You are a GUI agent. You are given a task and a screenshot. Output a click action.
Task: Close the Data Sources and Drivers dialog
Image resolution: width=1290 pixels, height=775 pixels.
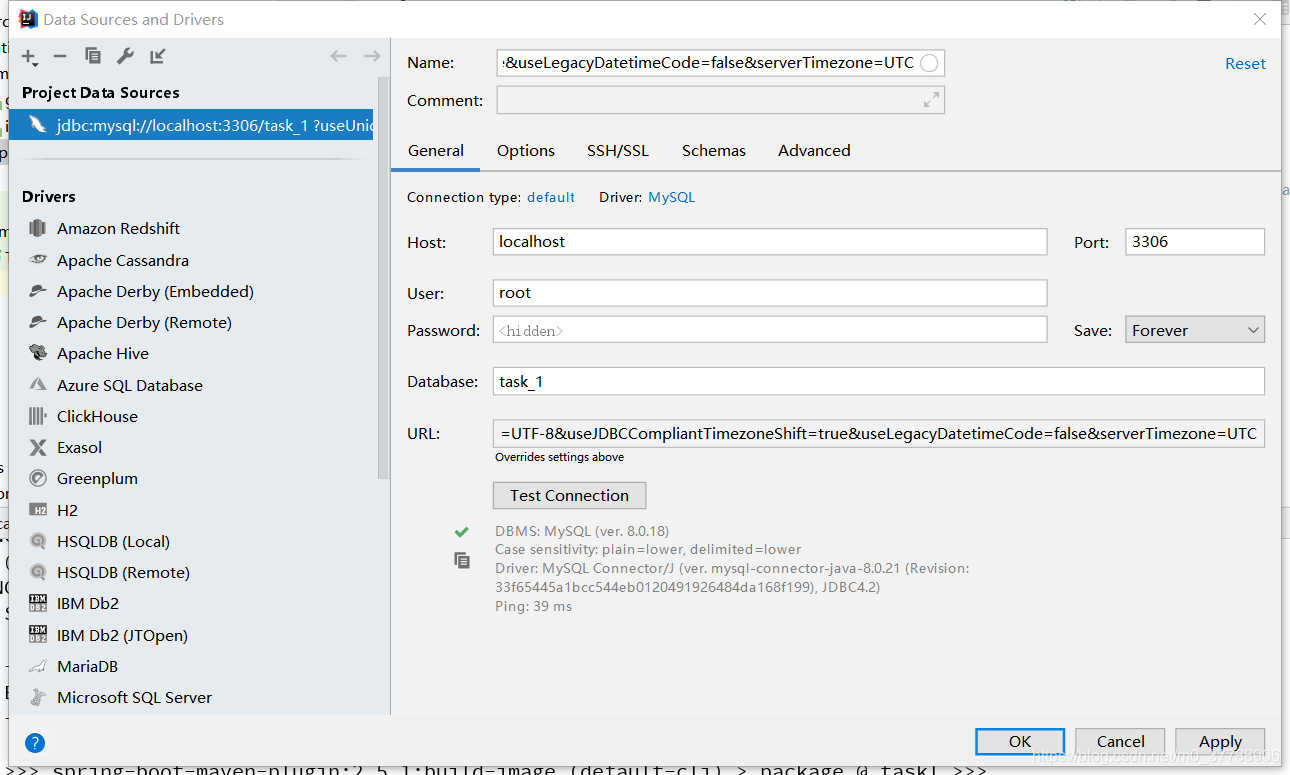click(x=1259, y=19)
